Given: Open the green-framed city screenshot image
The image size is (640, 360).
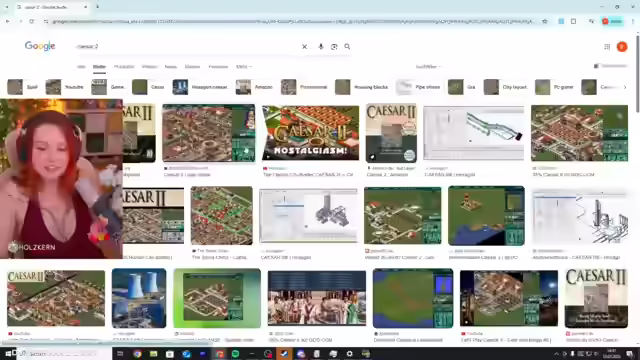Looking at the screenshot, I should point(217,298).
